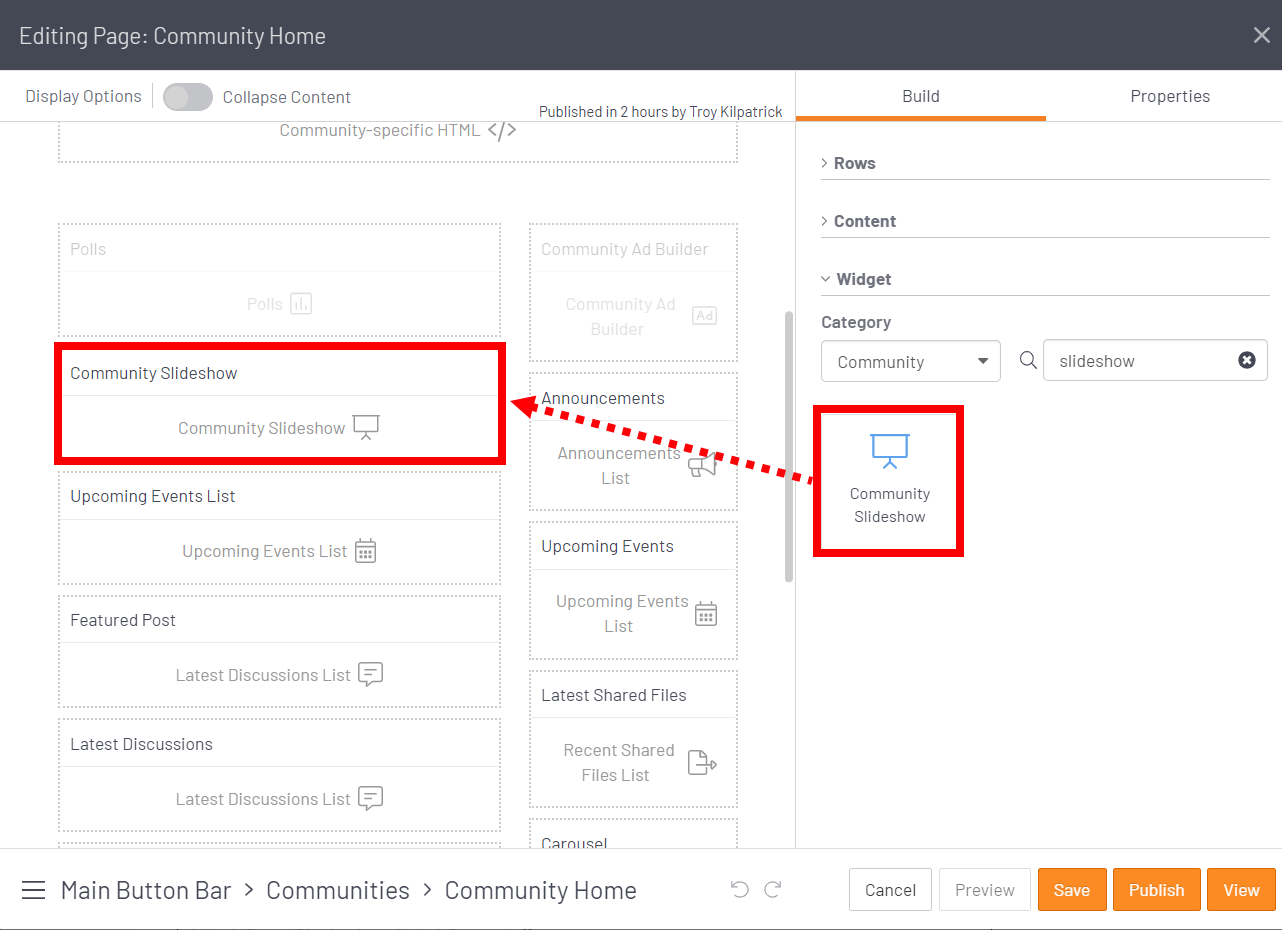Click the Announcements List megaphone icon
Viewport: 1282px width, 930px height.
tap(702, 466)
